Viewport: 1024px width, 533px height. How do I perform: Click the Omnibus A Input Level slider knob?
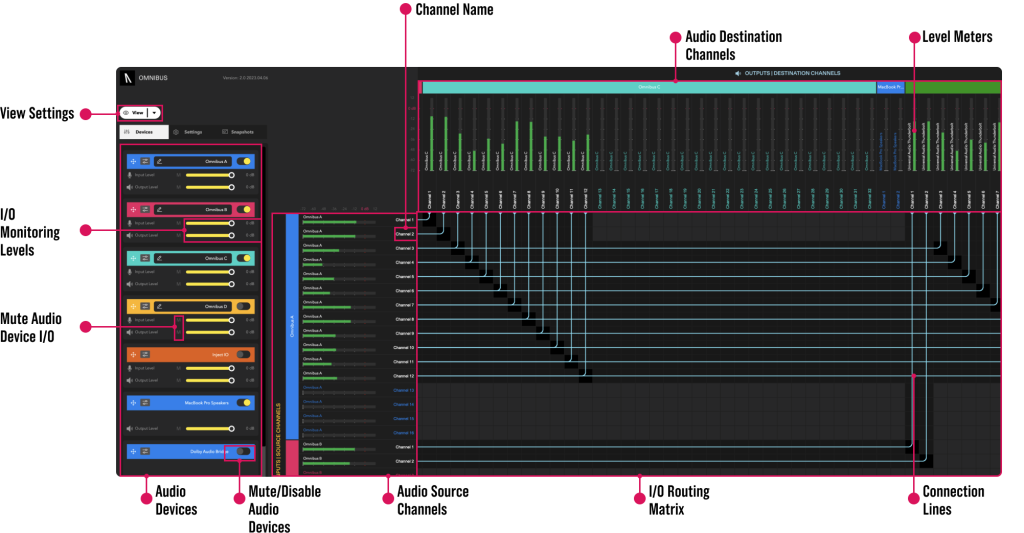point(231,175)
